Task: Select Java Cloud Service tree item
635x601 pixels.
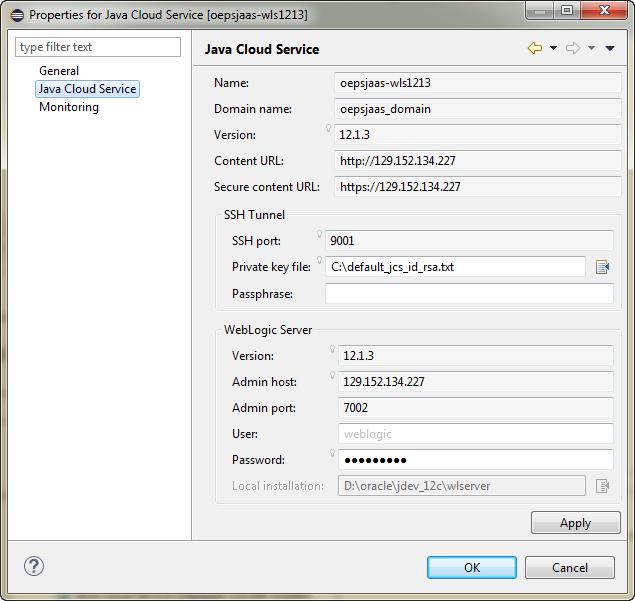Action: [x=87, y=89]
